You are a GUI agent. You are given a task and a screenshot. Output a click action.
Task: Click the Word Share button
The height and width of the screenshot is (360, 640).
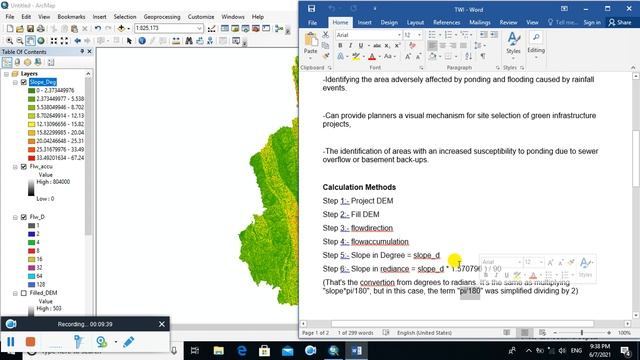pyautogui.click(x=620, y=22)
